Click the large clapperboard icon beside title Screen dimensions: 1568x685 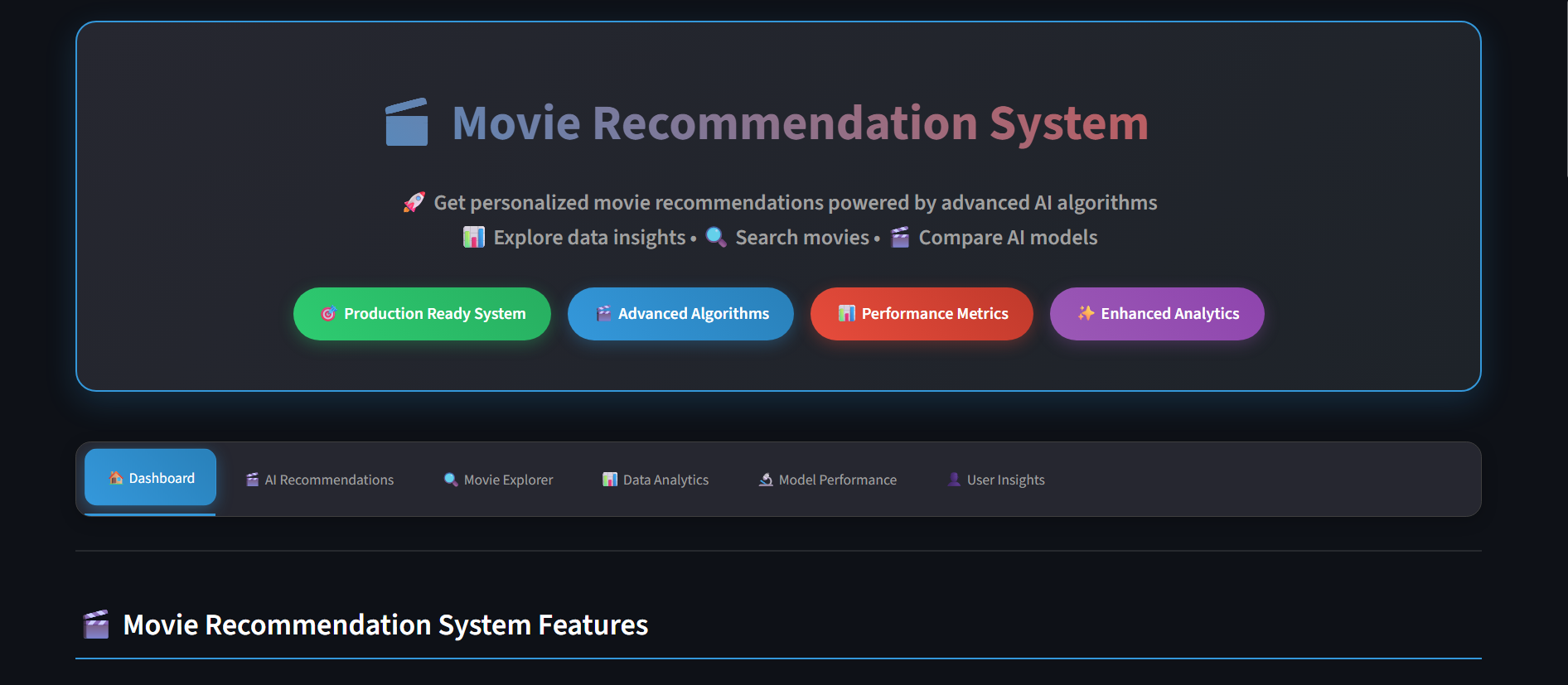click(407, 123)
